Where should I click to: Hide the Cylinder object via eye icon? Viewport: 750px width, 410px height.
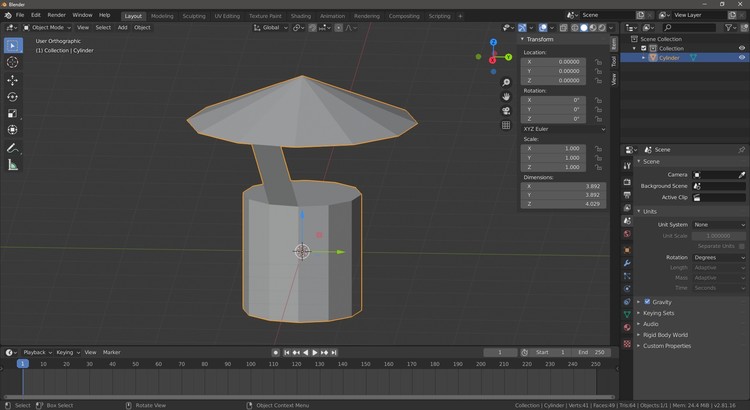pyautogui.click(x=742, y=58)
